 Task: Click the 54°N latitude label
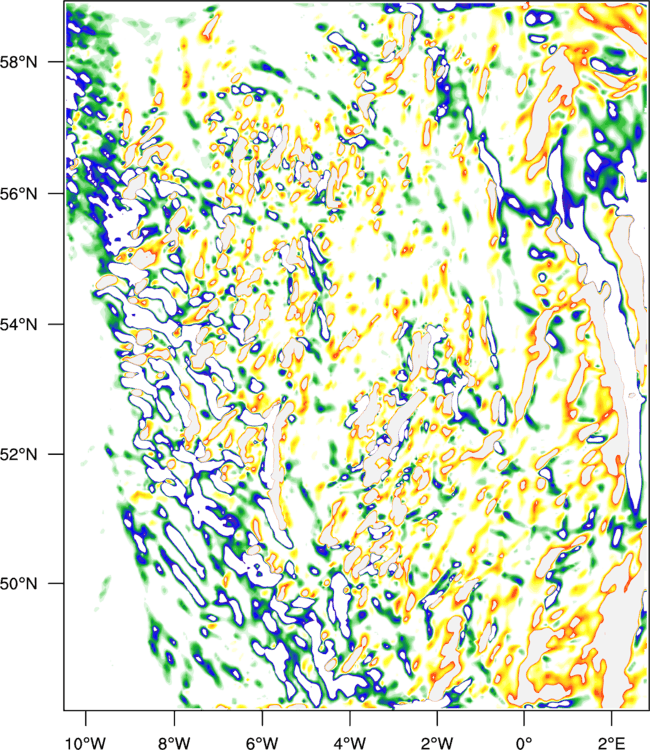pyautogui.click(x=19, y=324)
